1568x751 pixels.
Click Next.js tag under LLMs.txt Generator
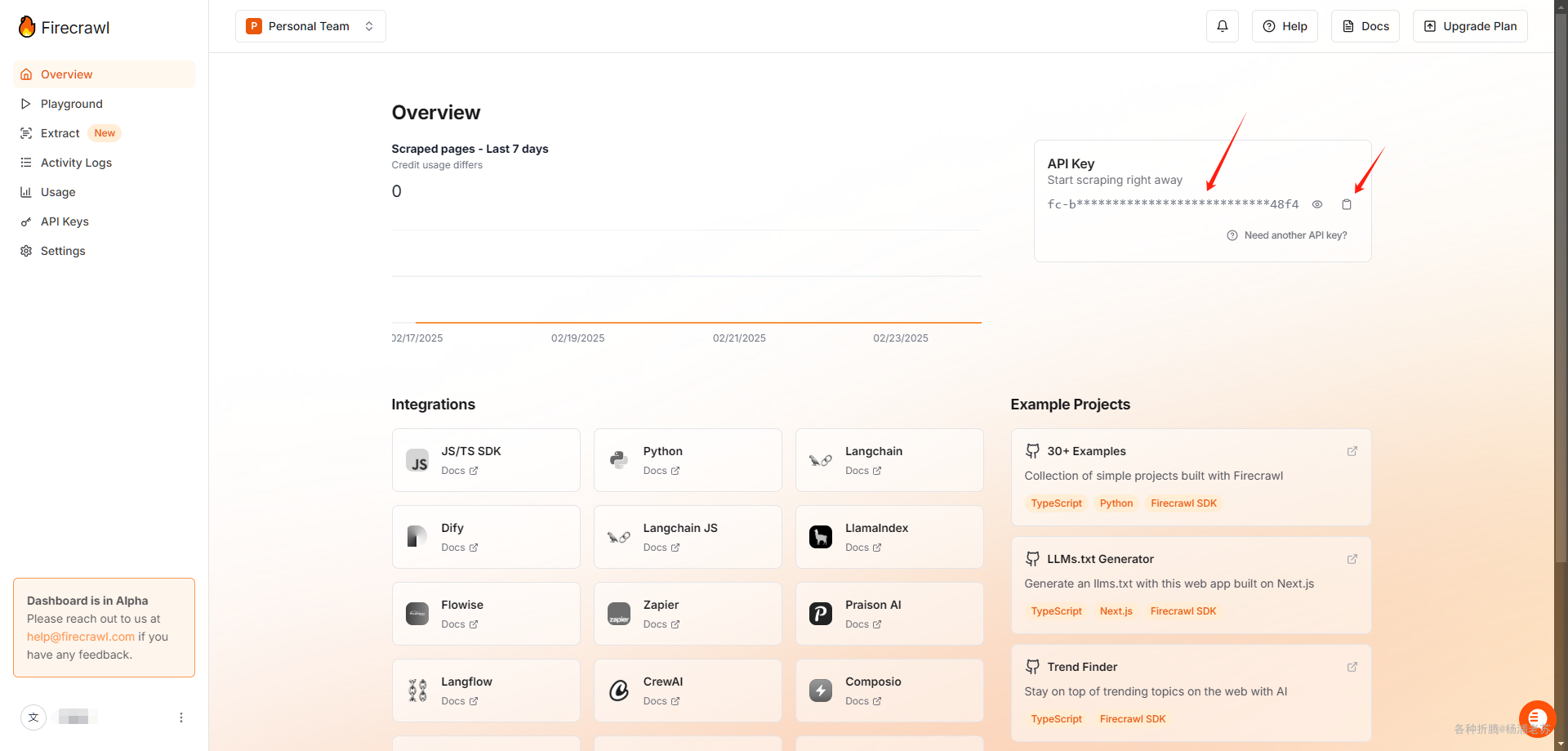(1116, 611)
